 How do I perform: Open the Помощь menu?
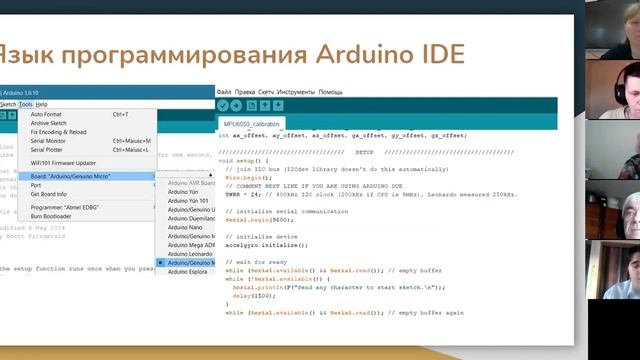tap(331, 92)
